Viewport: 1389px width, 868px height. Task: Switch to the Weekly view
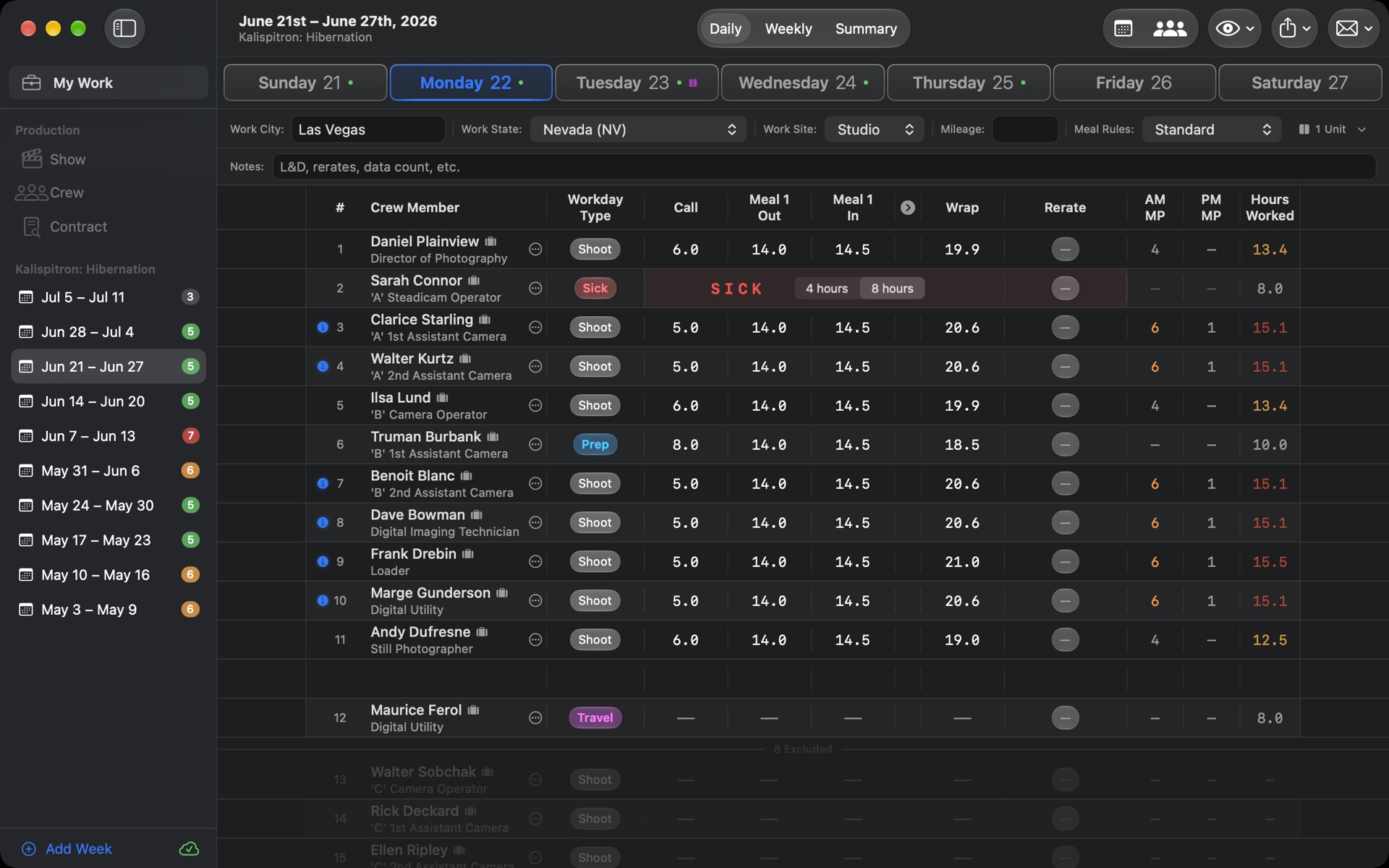pyautogui.click(x=788, y=28)
